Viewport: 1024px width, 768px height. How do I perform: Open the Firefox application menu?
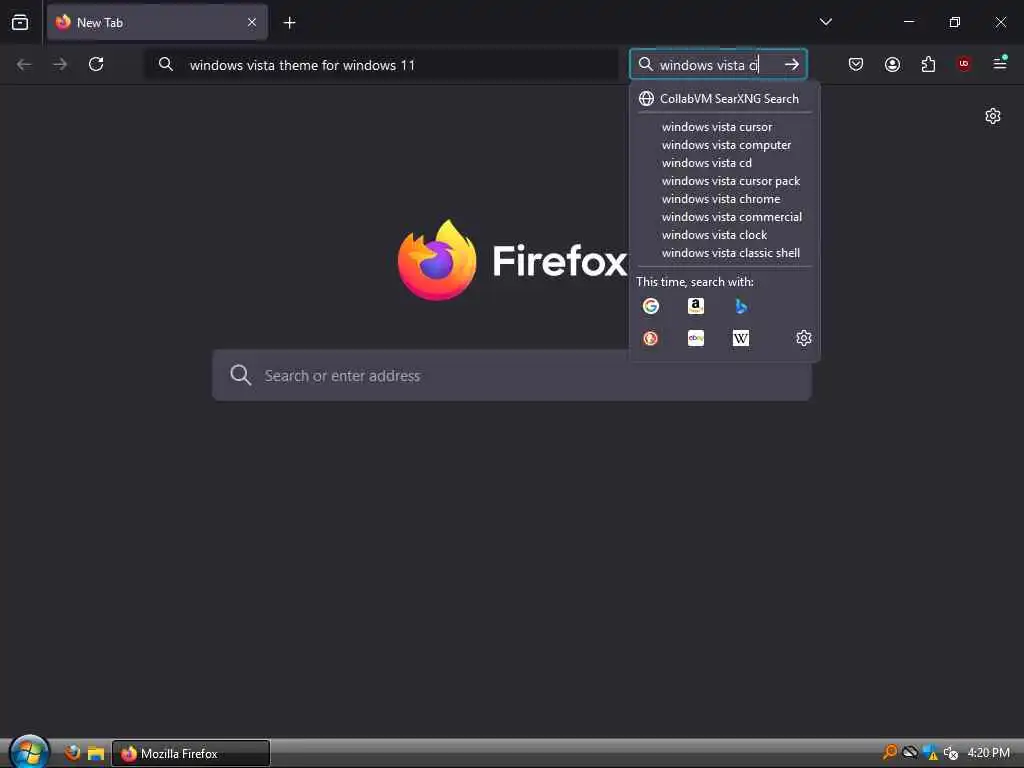point(1000,63)
